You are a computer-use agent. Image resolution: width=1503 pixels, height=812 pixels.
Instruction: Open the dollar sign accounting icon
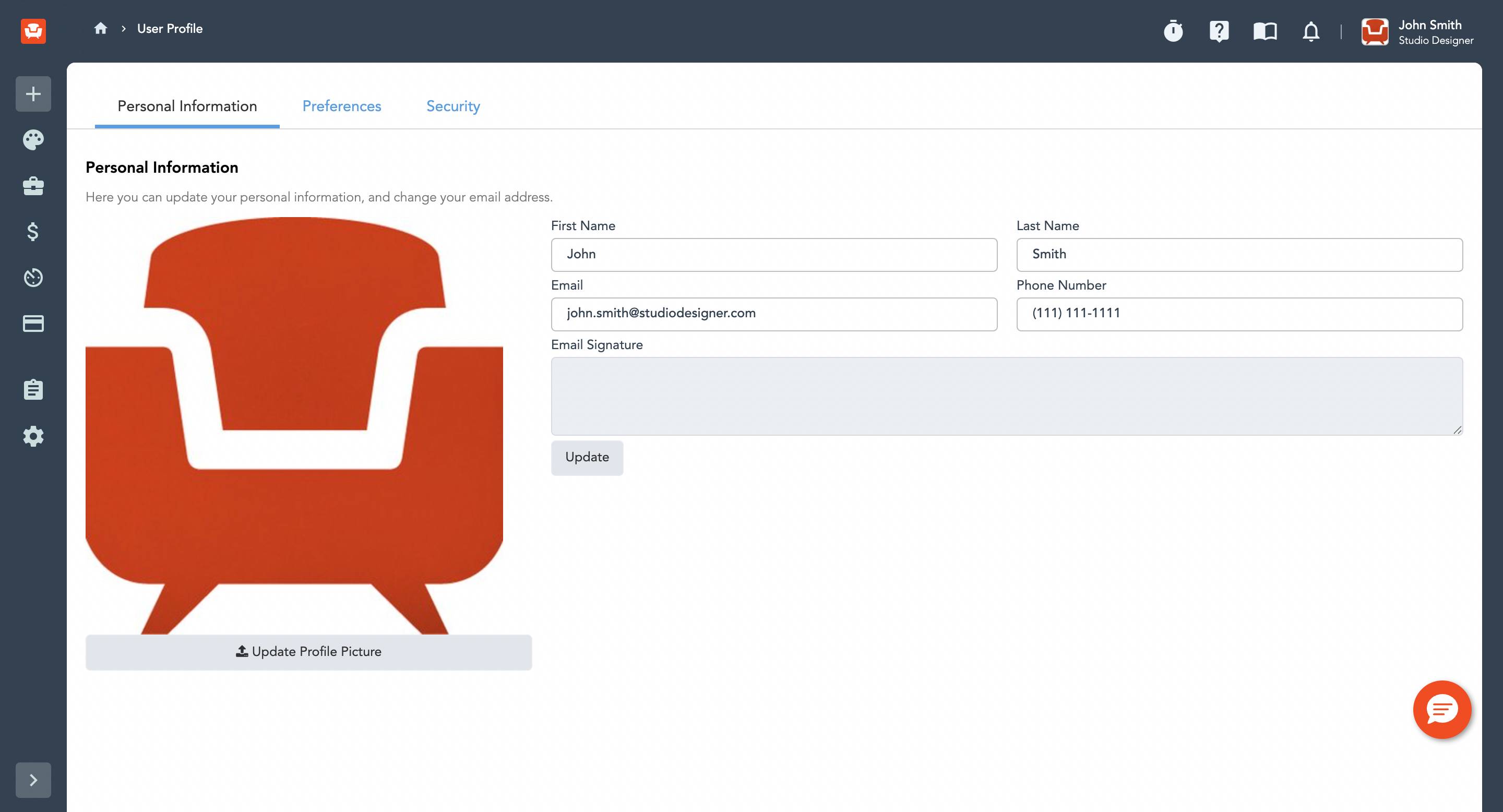point(33,232)
